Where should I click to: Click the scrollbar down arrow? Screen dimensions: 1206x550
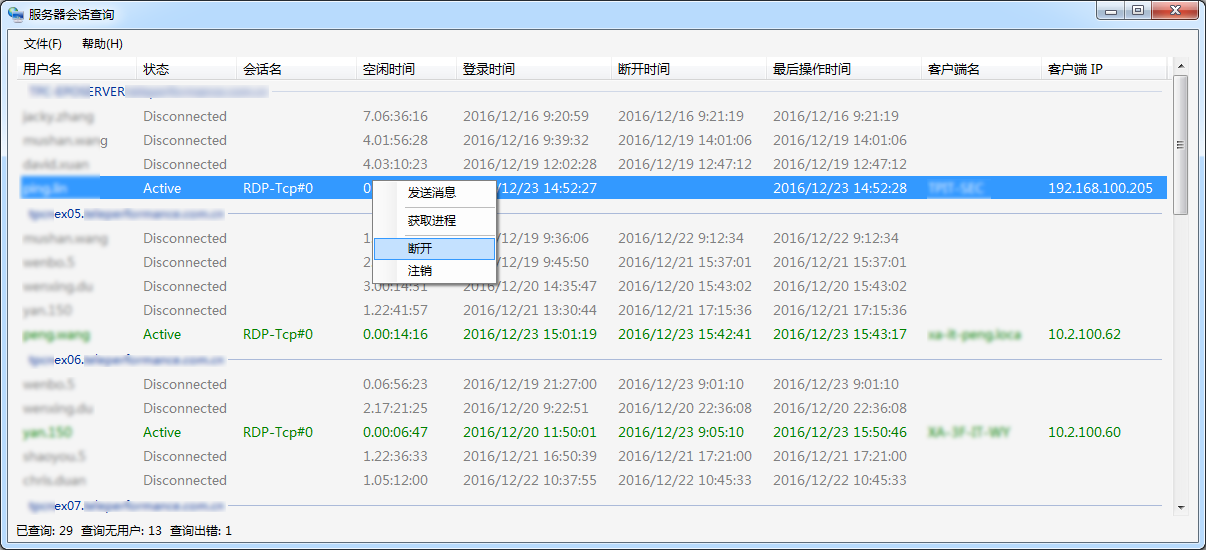[x=1181, y=507]
